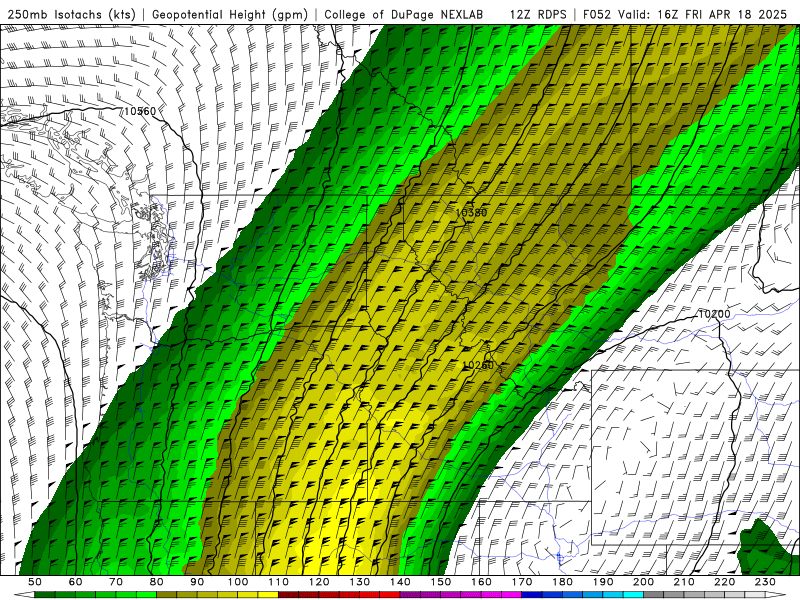The image size is (800, 600).
Task: Click the 10560 height contour label
Action: 140,111
